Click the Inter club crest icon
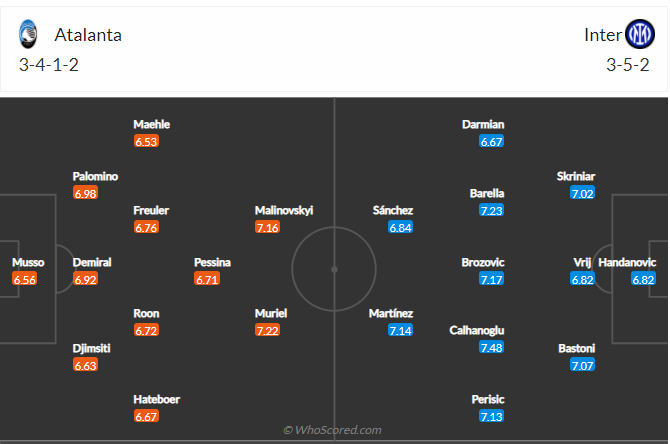 [638, 35]
